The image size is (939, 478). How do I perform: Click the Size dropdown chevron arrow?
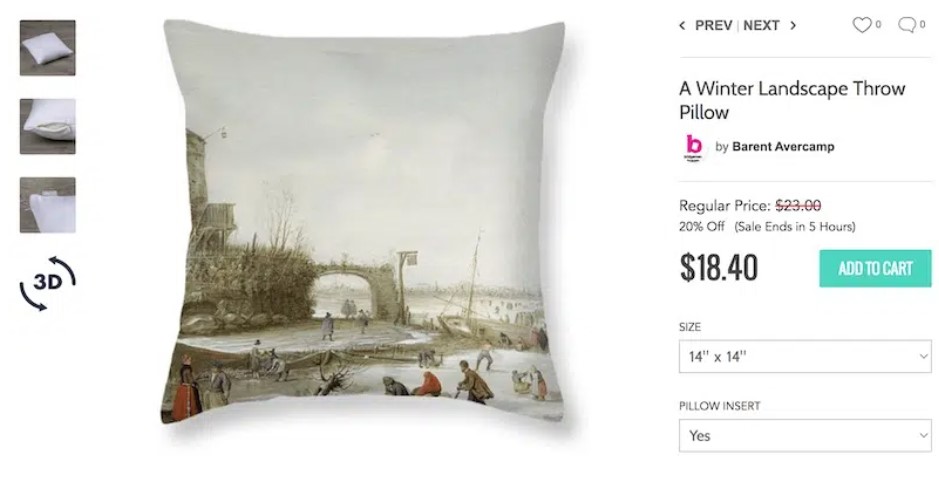coord(923,356)
